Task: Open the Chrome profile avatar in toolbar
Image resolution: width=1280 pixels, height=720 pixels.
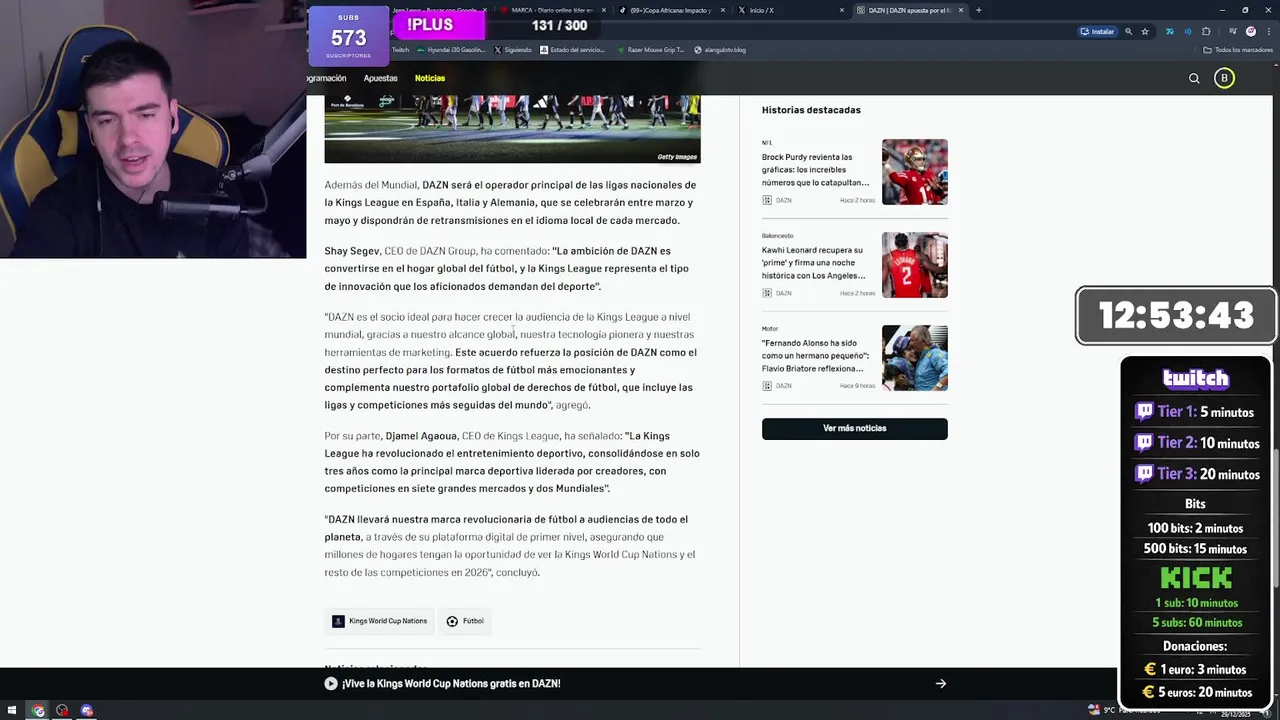Action: pos(1251,31)
